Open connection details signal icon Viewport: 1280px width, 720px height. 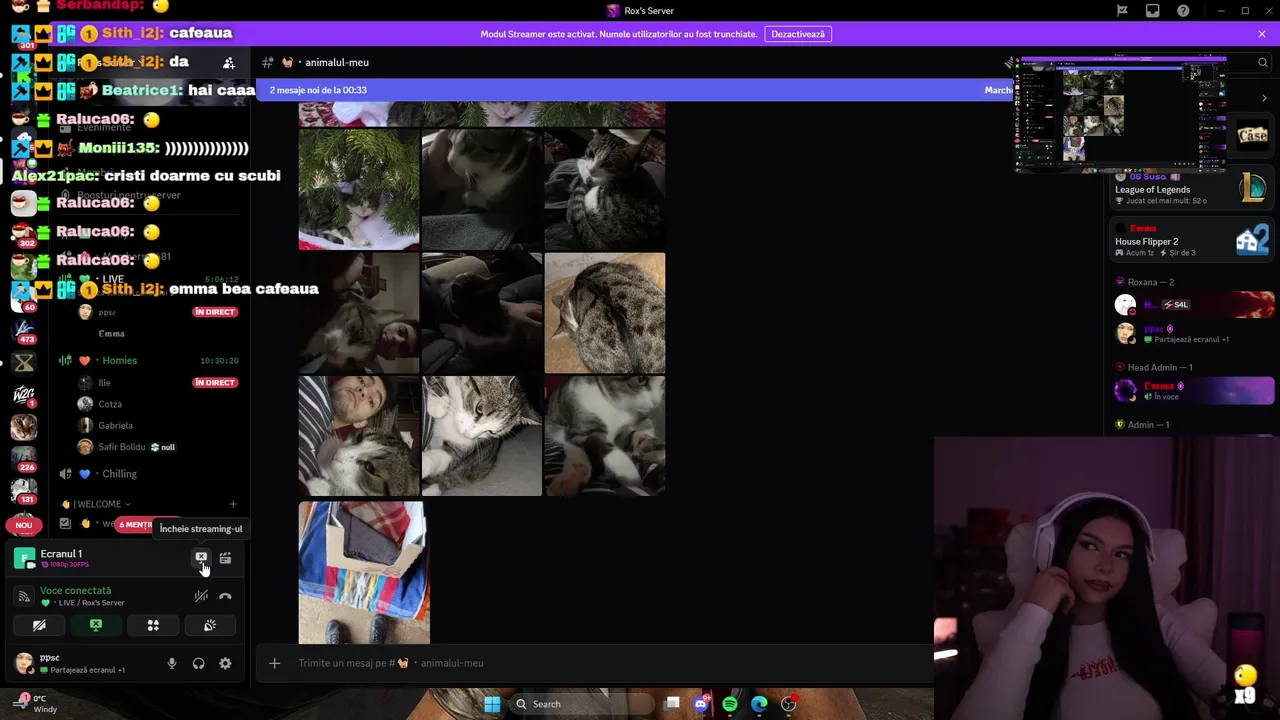click(x=24, y=596)
